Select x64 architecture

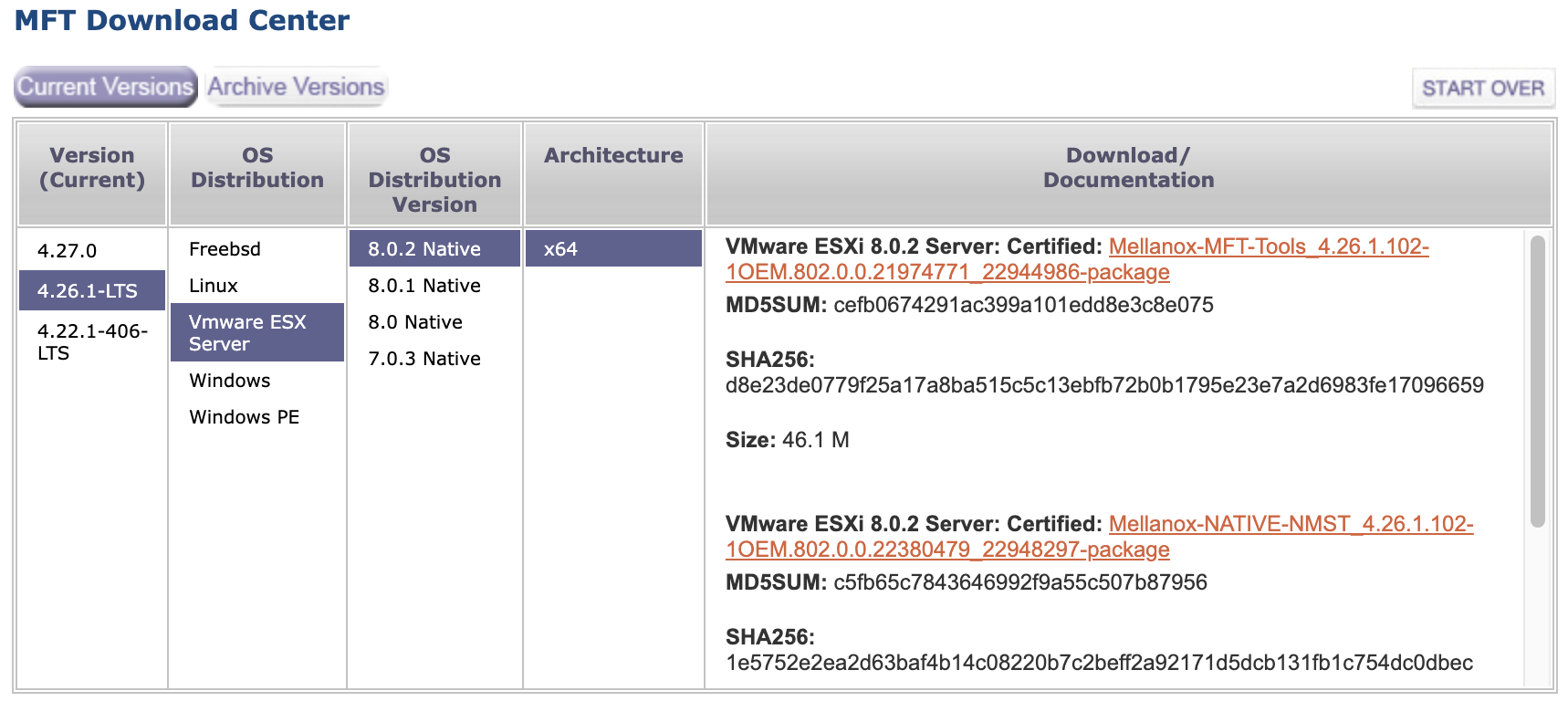tap(560, 249)
